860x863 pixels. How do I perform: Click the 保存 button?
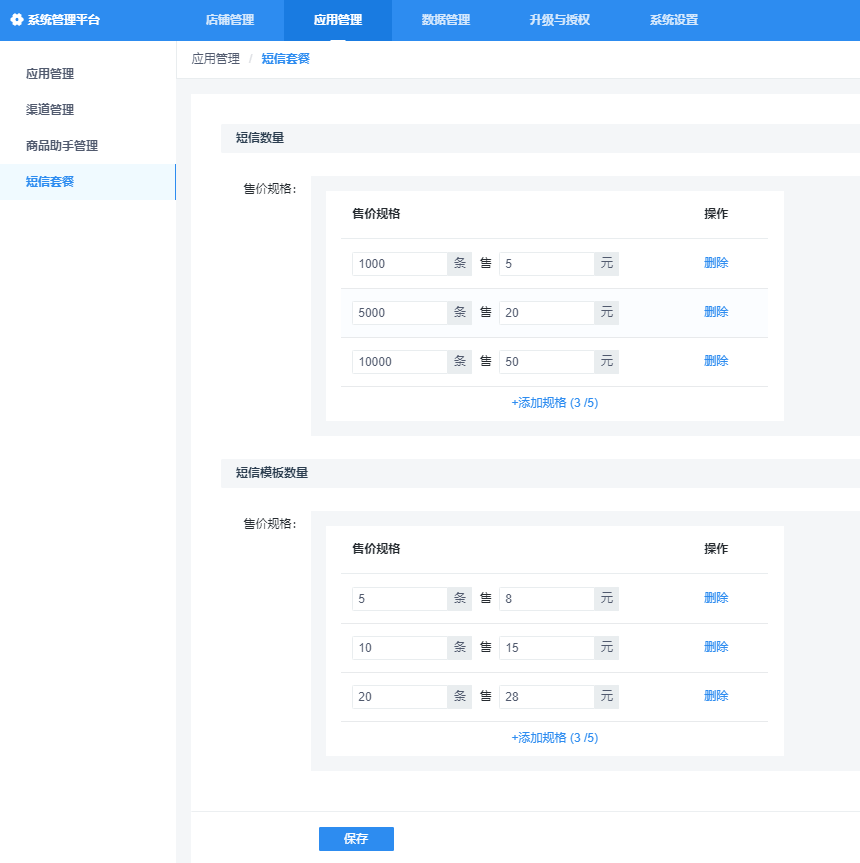[x=356, y=839]
